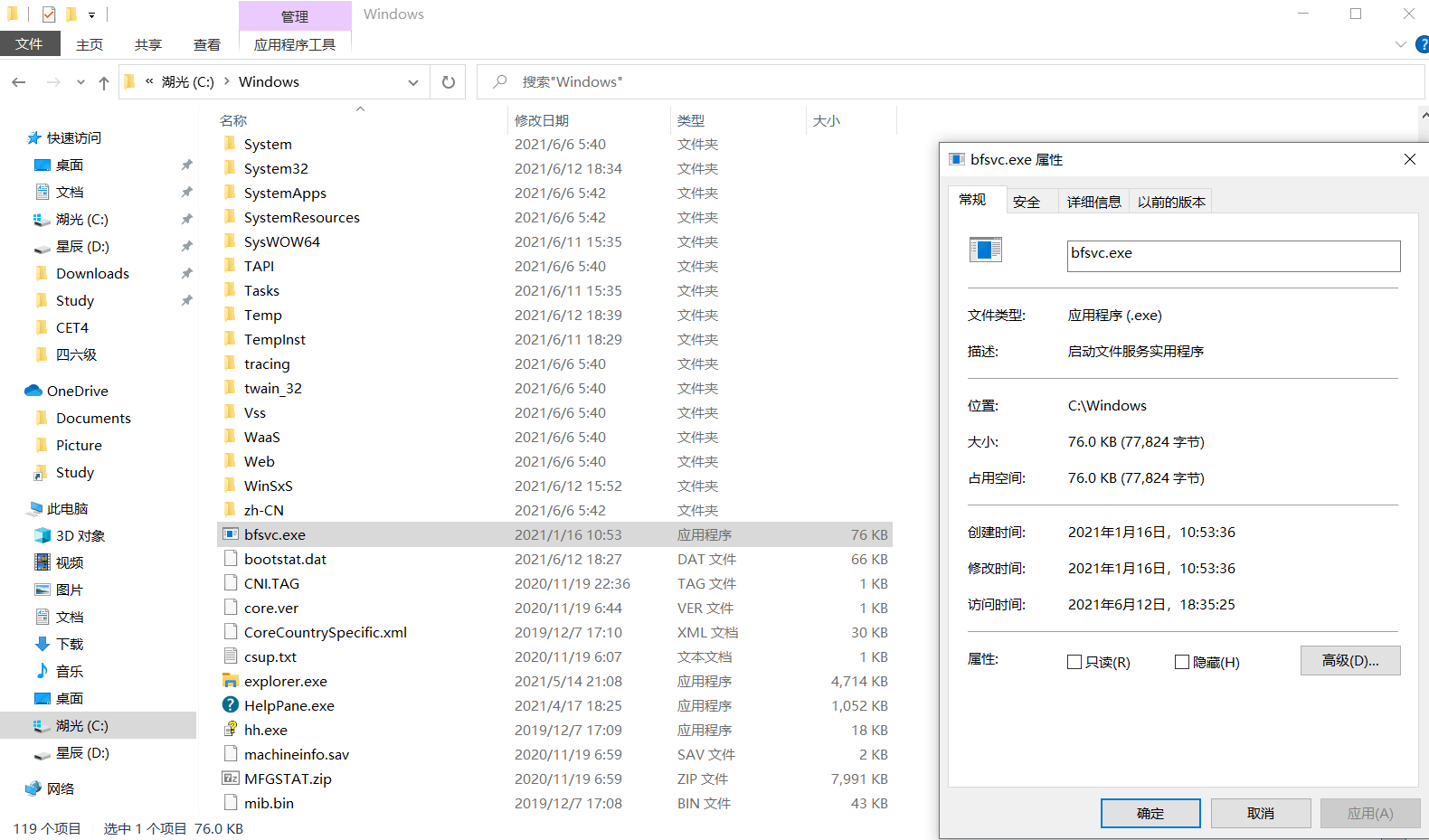Open the help question mark icon
This screenshot has height=840, width=1429.
tap(1422, 44)
